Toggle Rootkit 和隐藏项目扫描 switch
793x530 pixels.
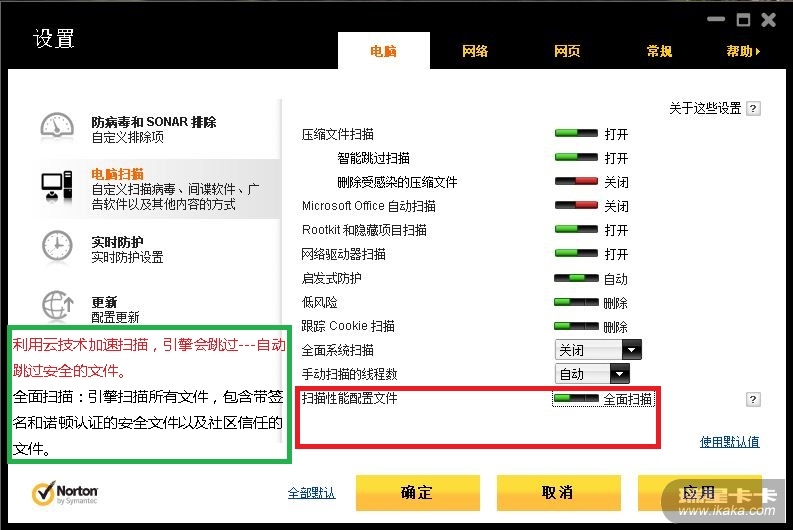click(576, 229)
